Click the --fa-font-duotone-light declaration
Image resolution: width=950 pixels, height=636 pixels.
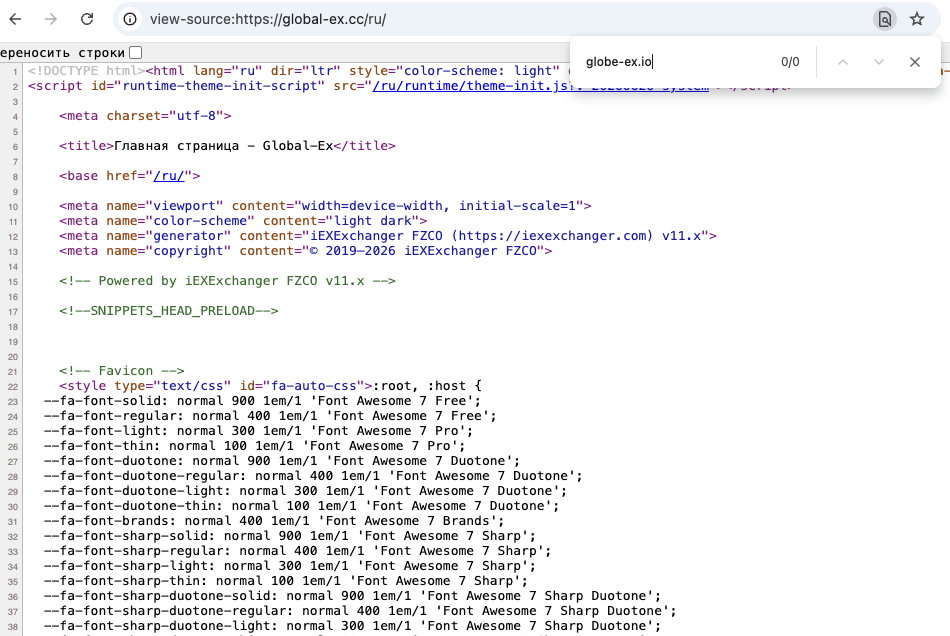click(305, 491)
